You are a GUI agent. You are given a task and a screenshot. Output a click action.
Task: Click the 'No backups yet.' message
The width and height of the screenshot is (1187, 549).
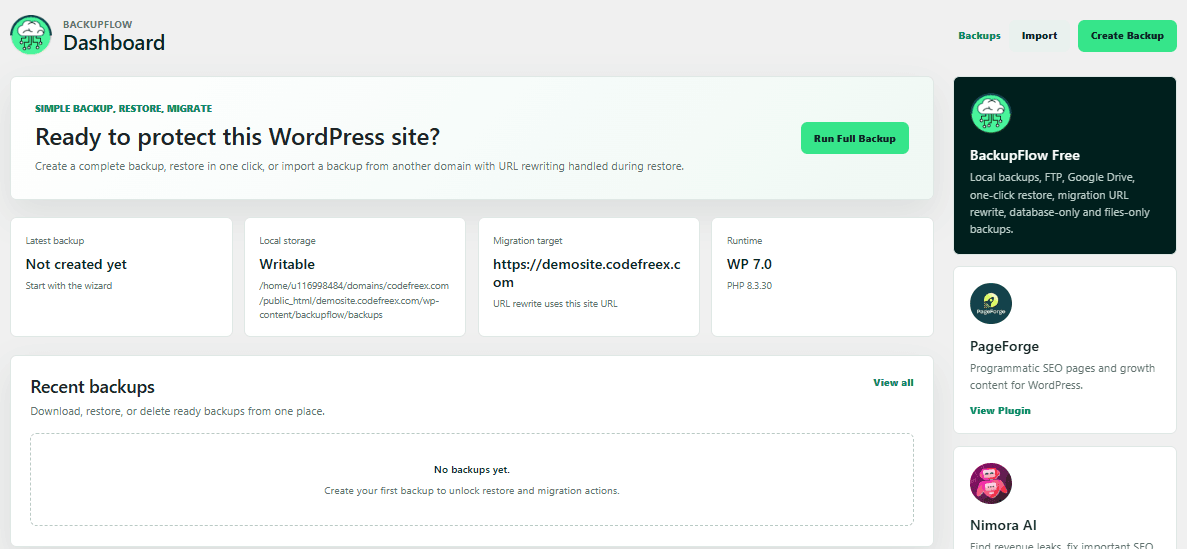pyautogui.click(x=472, y=469)
